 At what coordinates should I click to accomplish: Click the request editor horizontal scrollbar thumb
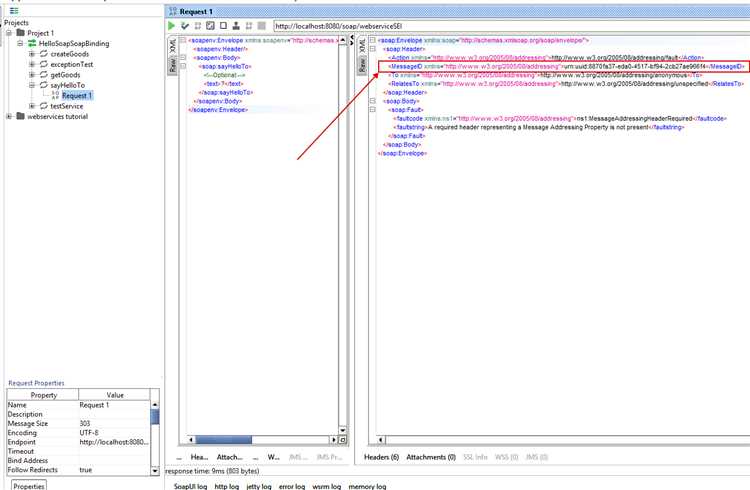coord(223,440)
